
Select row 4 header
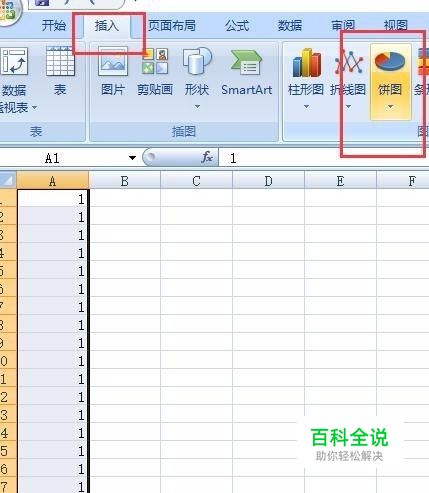point(8,253)
